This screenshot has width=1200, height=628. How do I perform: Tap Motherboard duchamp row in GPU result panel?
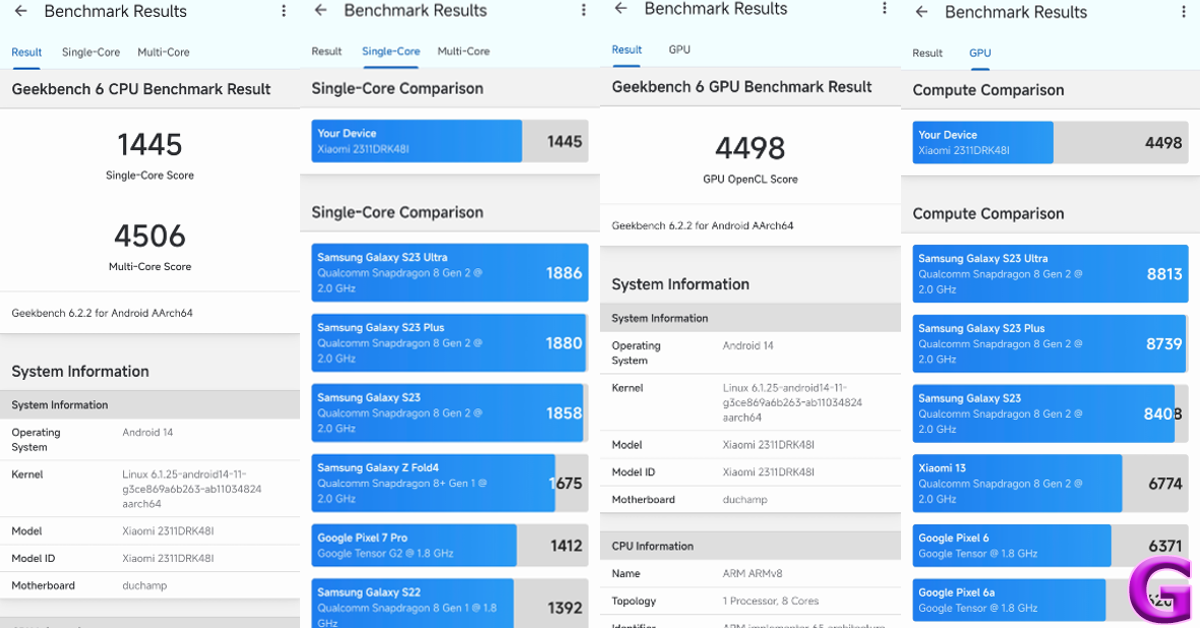(750, 500)
